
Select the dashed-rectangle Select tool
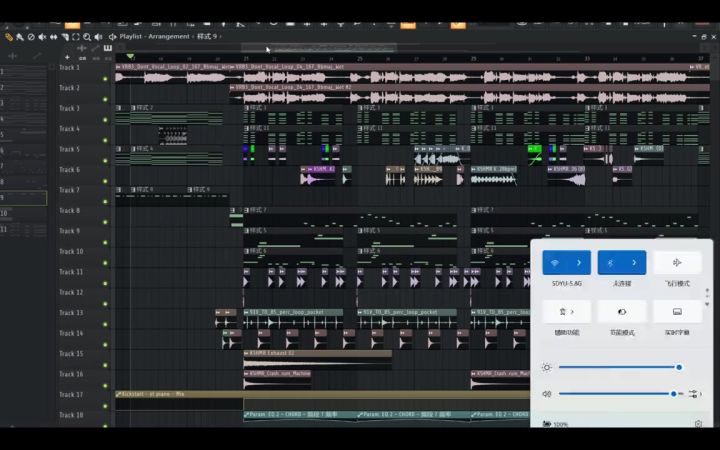pos(76,37)
